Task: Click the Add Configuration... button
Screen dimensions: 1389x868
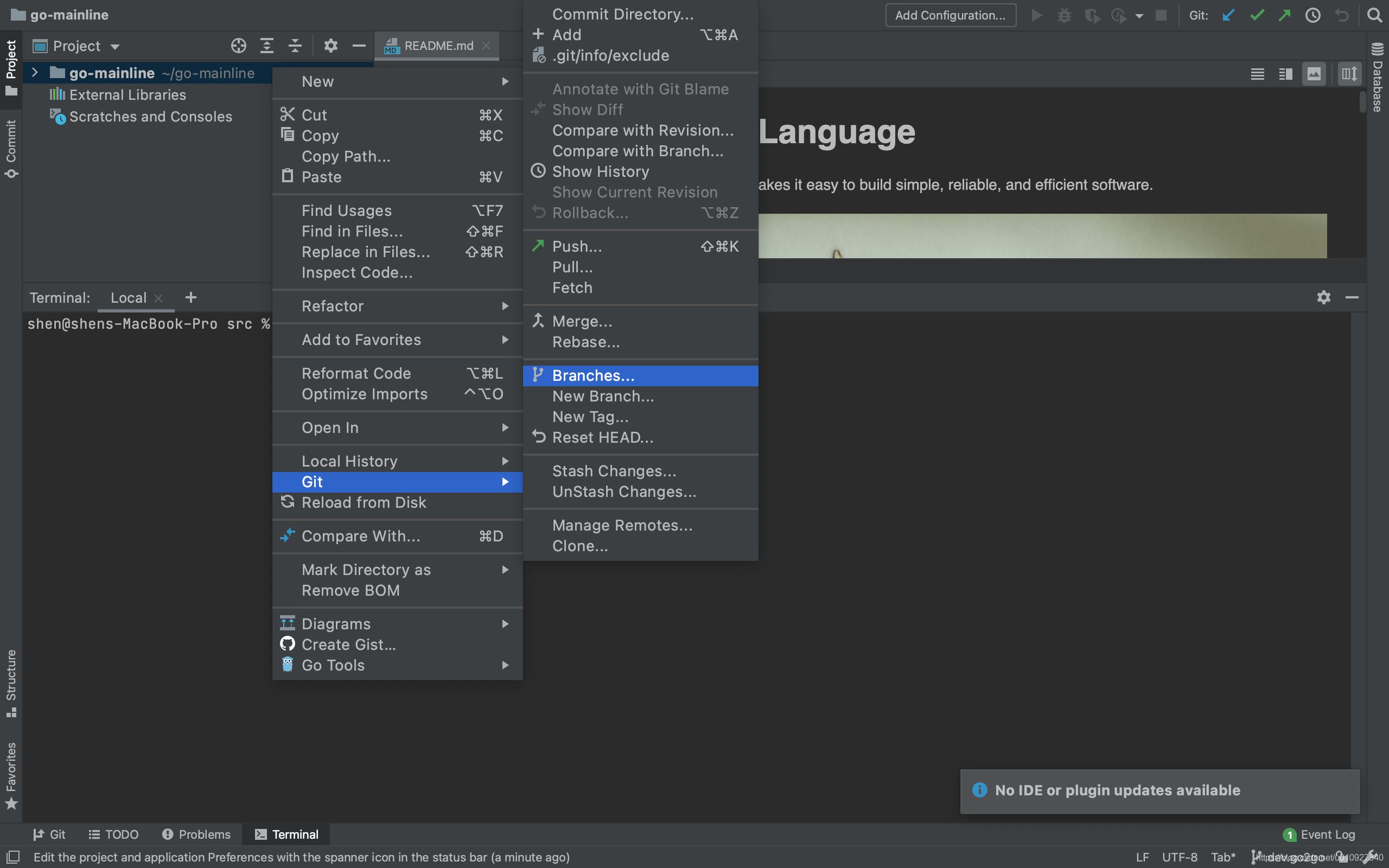Action: 950,16
